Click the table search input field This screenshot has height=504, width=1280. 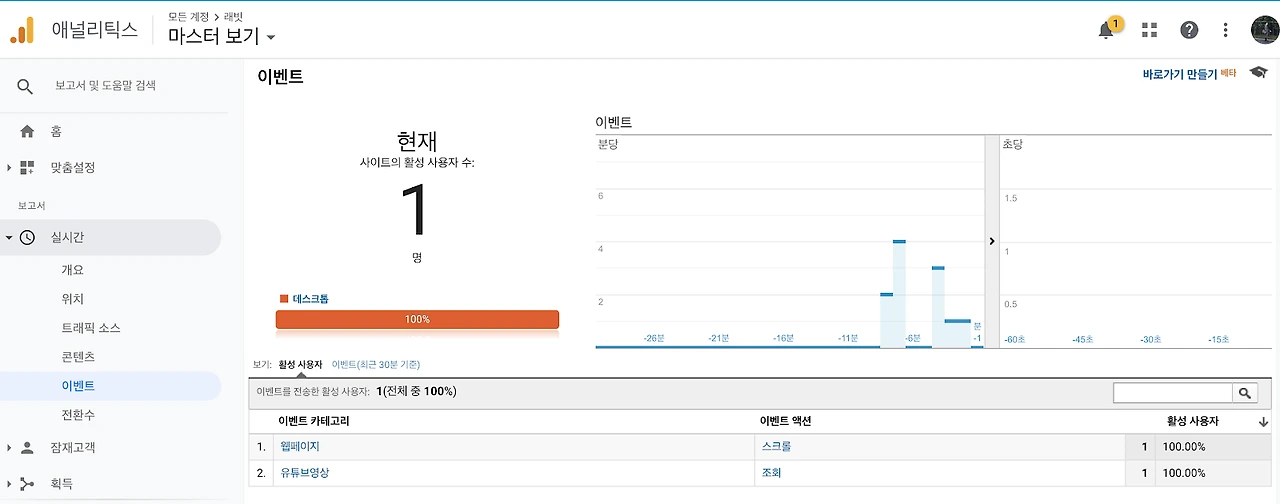pyautogui.click(x=1173, y=393)
